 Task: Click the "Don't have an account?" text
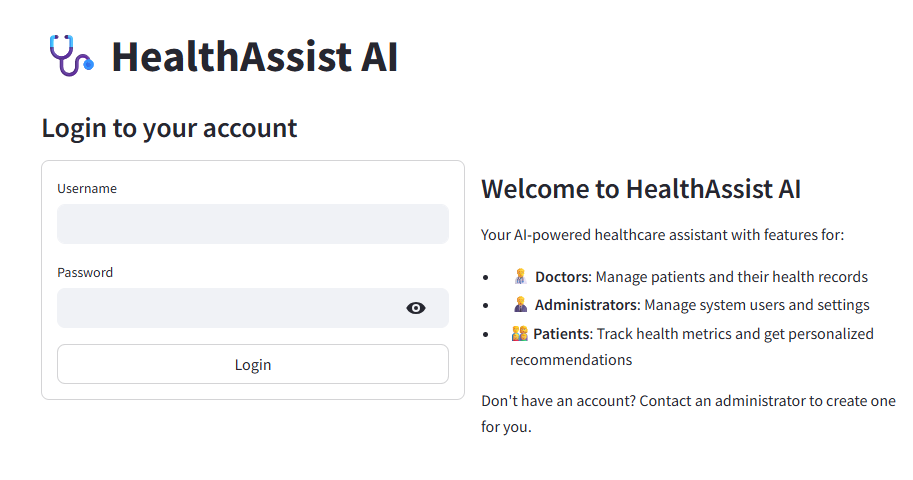coord(558,401)
